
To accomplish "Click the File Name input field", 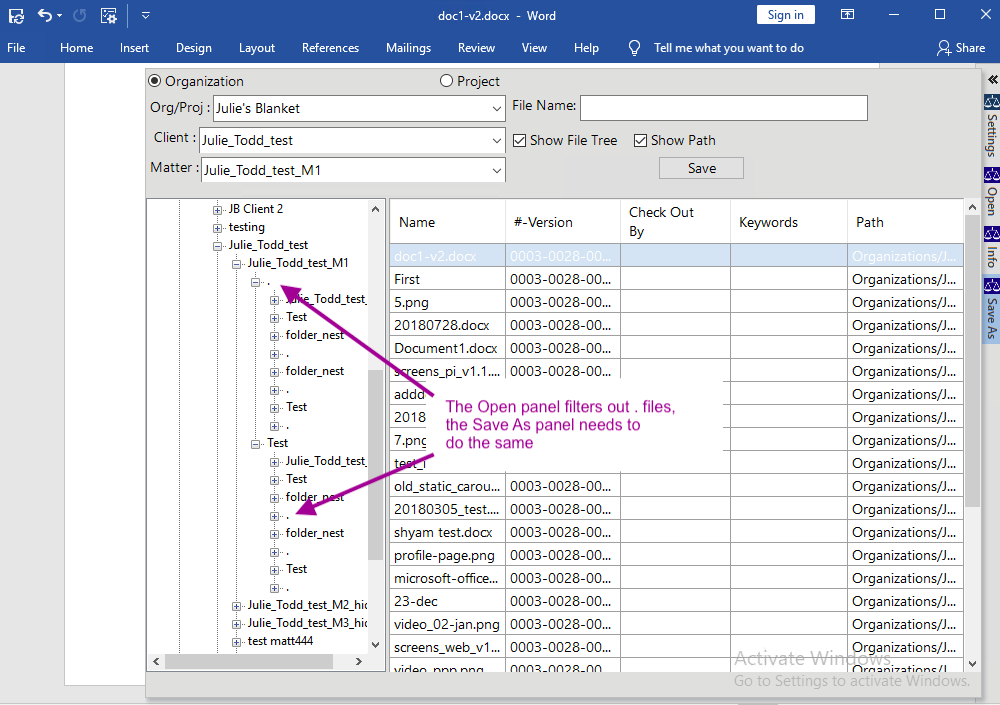I will pyautogui.click(x=724, y=108).
